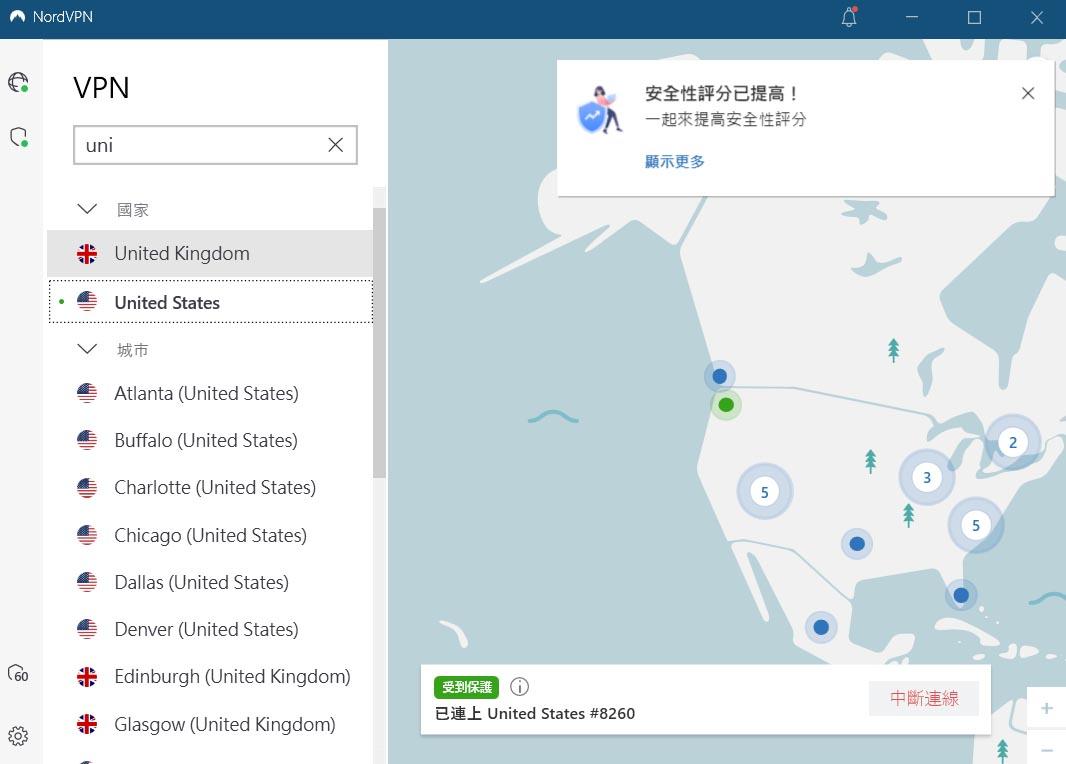Open the 顯示更多 show more link
The image size is (1066, 764).
tap(674, 161)
